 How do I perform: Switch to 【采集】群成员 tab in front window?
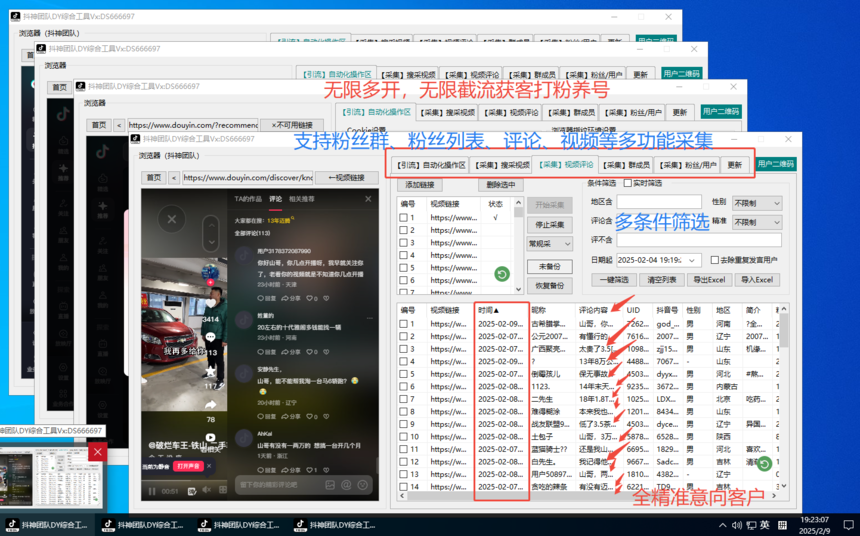(x=626, y=165)
